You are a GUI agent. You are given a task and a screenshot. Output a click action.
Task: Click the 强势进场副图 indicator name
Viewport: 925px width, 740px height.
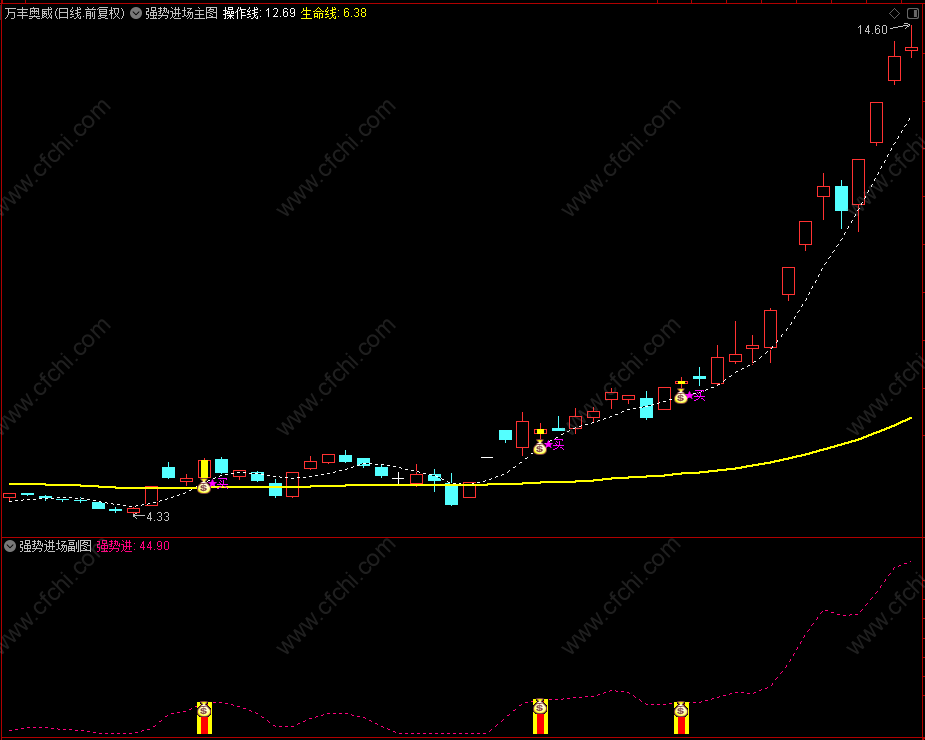[55, 546]
